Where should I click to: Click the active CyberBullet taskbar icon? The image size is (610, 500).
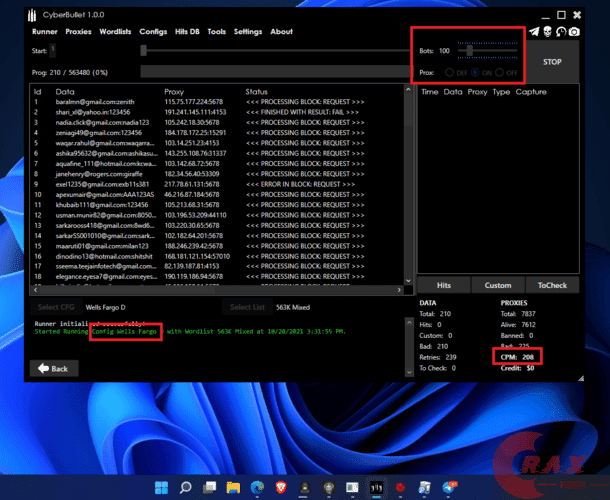[376, 487]
